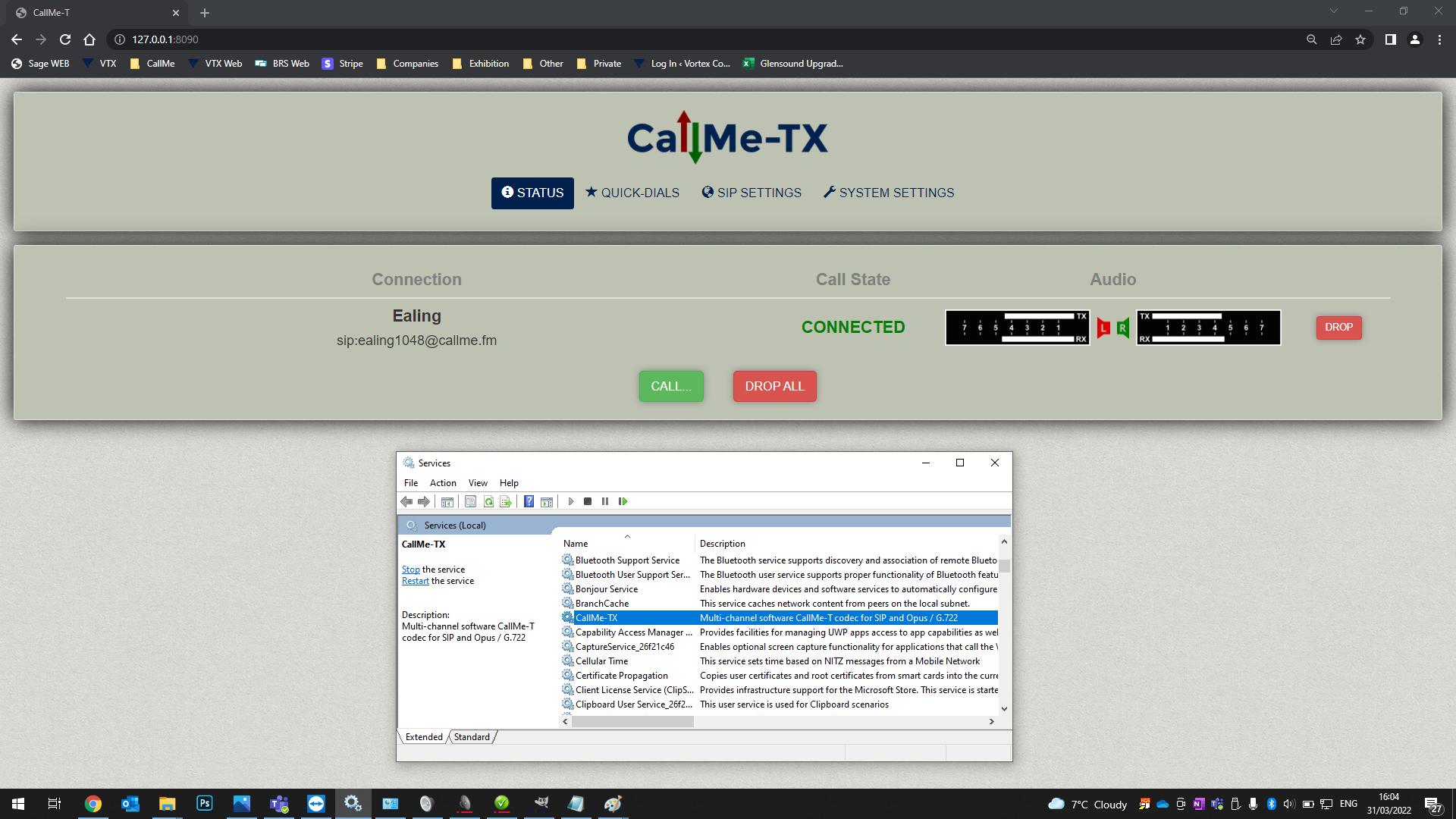Click the Properties icon in Services toolbar
This screenshot has width=1456, height=819.
pyautogui.click(x=470, y=501)
